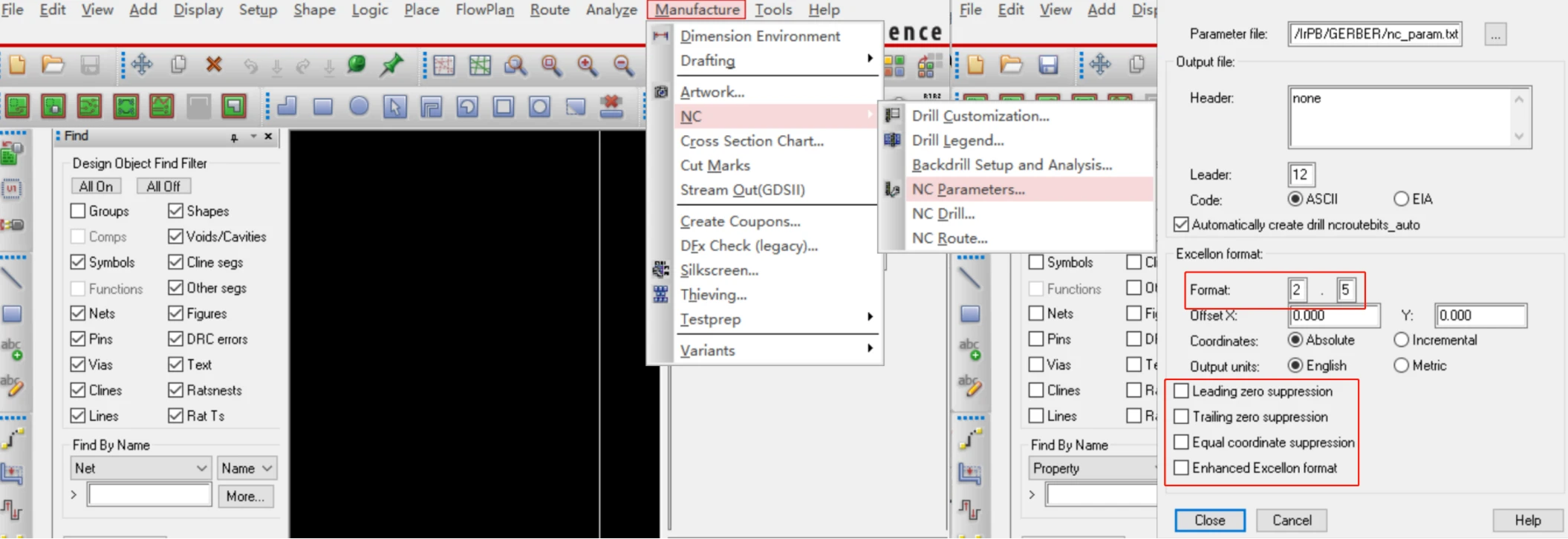Toggle the Groups checkbox in Find filter
Image resolution: width=1568 pixels, height=539 pixels.
pos(78,211)
